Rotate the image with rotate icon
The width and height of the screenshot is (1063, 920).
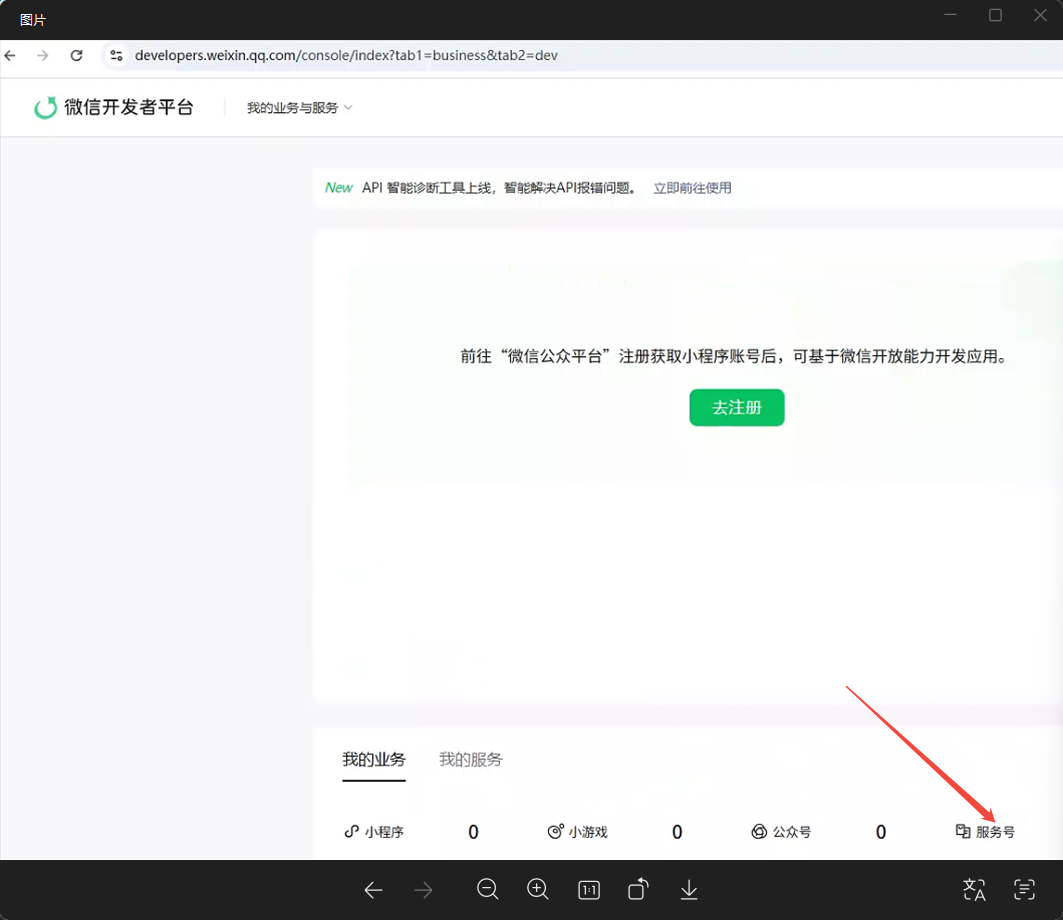[x=638, y=890]
